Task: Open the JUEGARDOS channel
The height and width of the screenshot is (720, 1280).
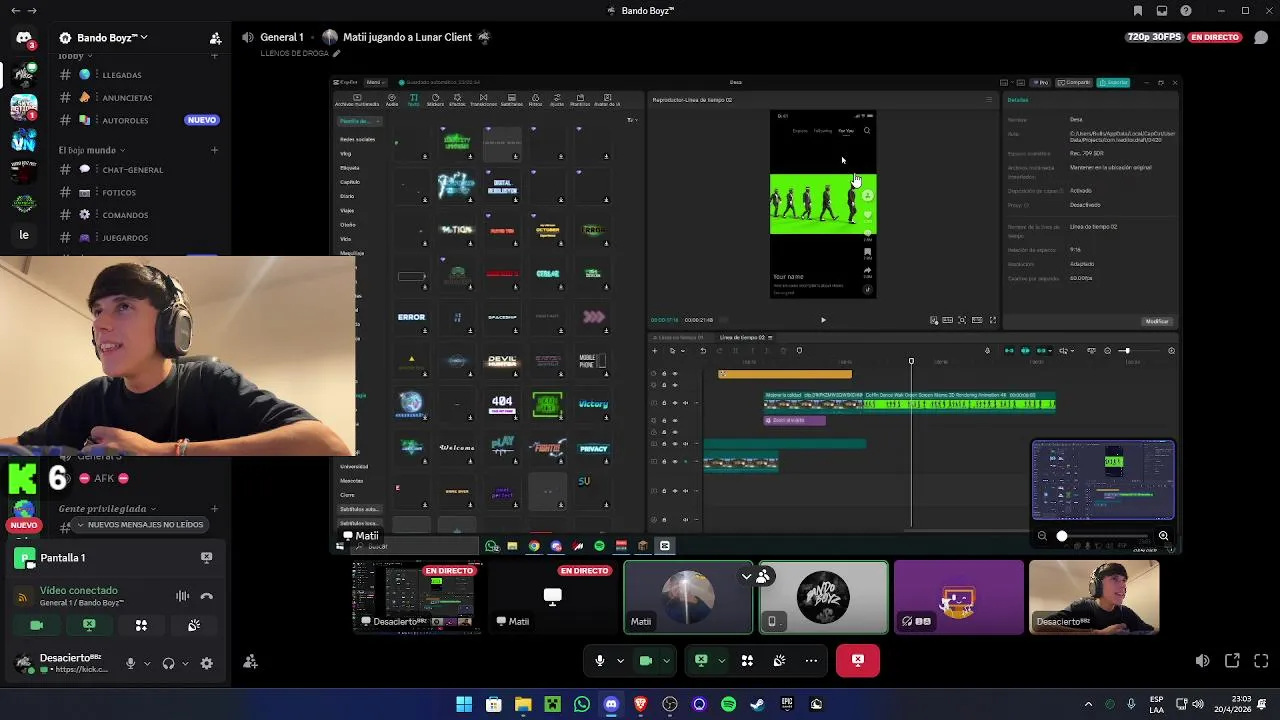Action: pyautogui.click(x=140, y=238)
